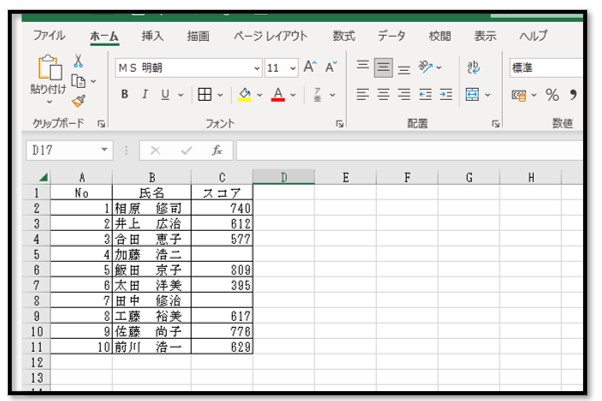
Task: Open the 配置 dialog launcher
Action: tap(496, 124)
